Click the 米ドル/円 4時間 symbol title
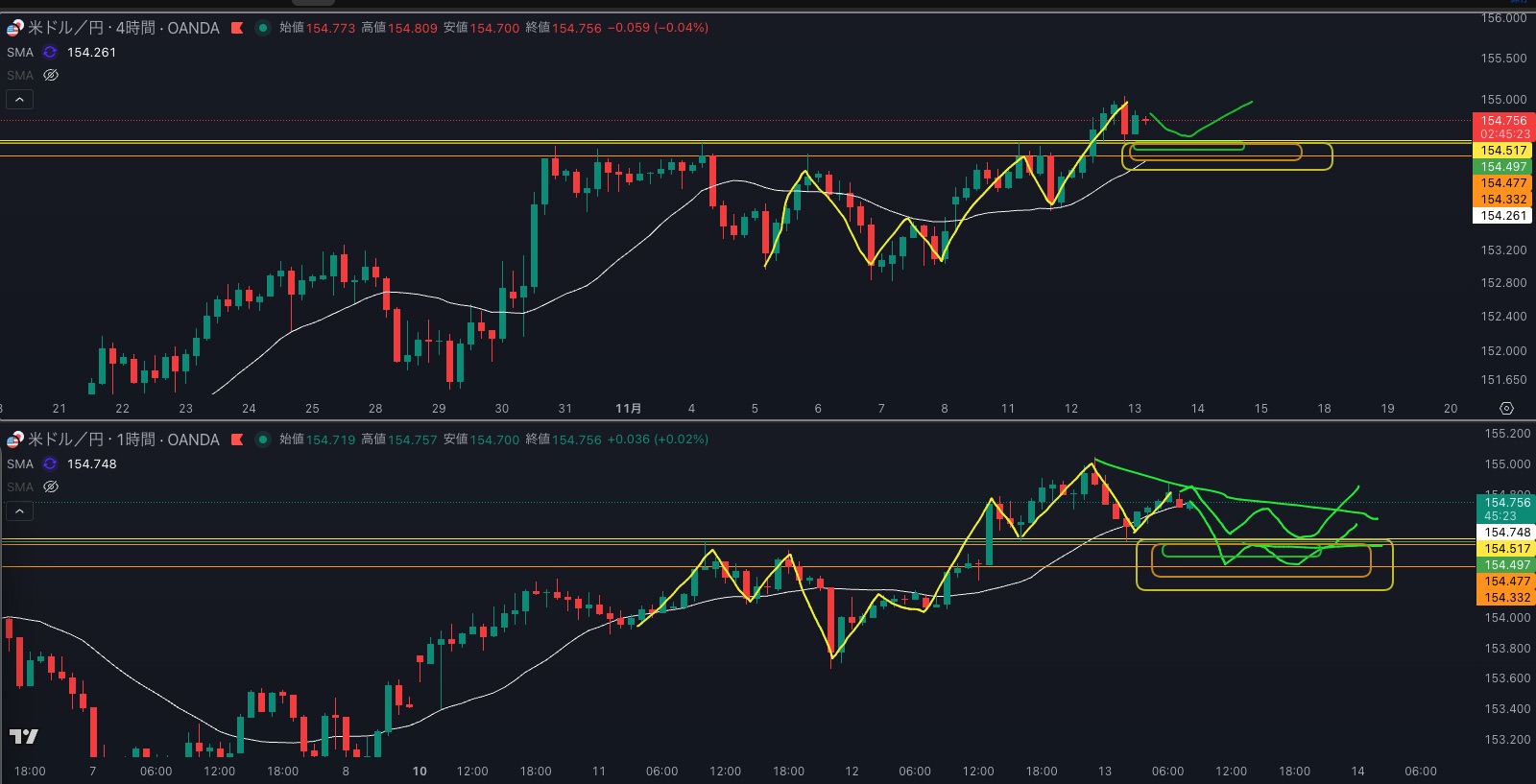 (x=123, y=28)
